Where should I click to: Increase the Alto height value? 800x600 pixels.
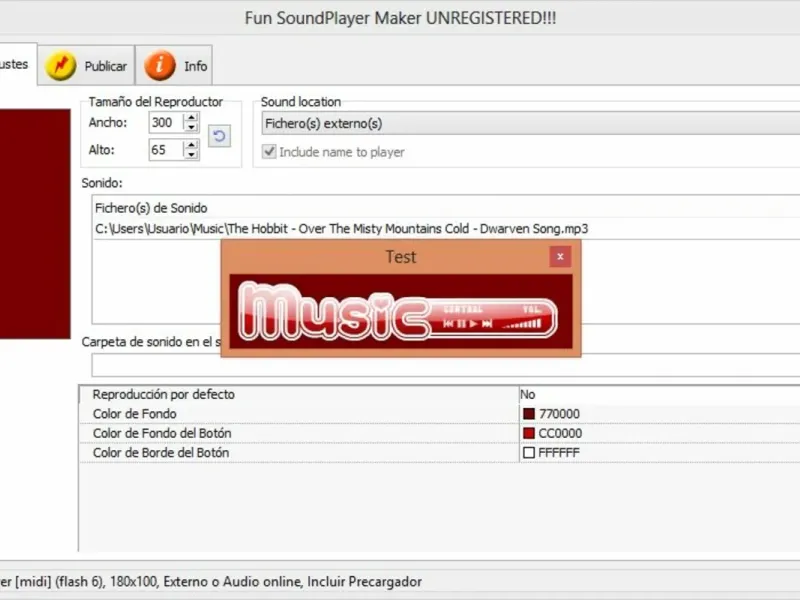[191, 145]
